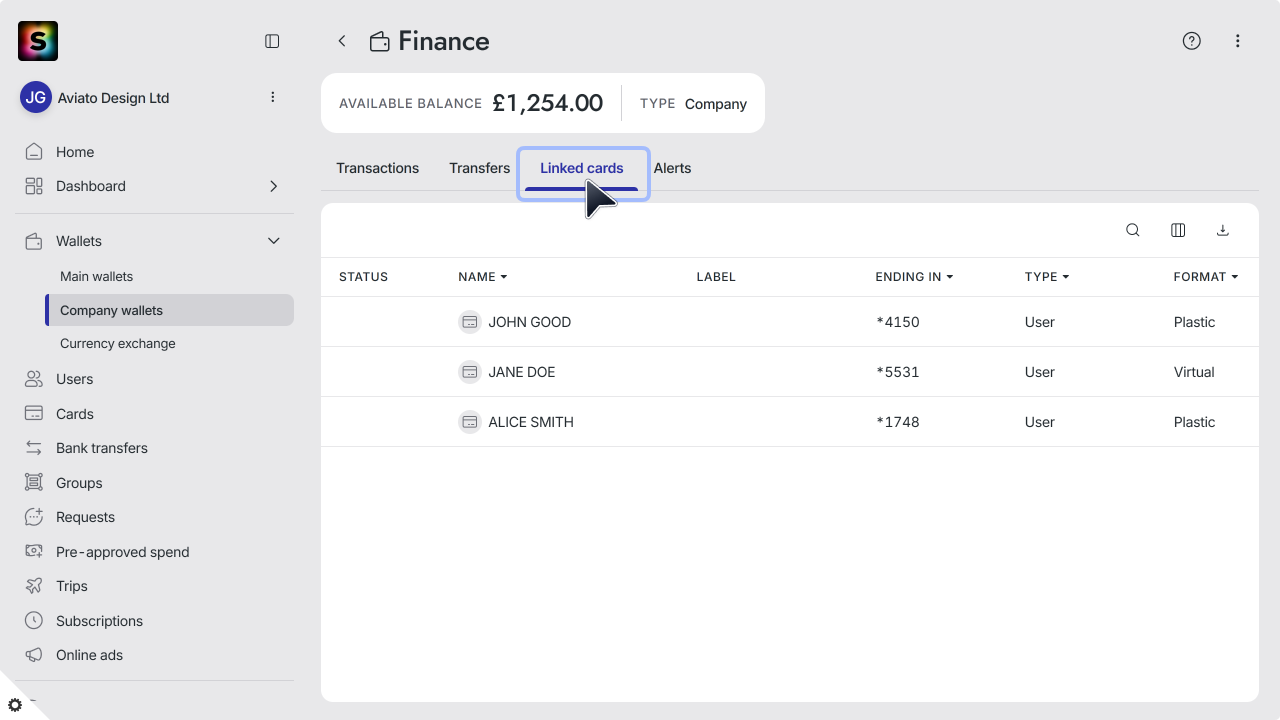Open settings gear in the bottom corner

(x=15, y=705)
